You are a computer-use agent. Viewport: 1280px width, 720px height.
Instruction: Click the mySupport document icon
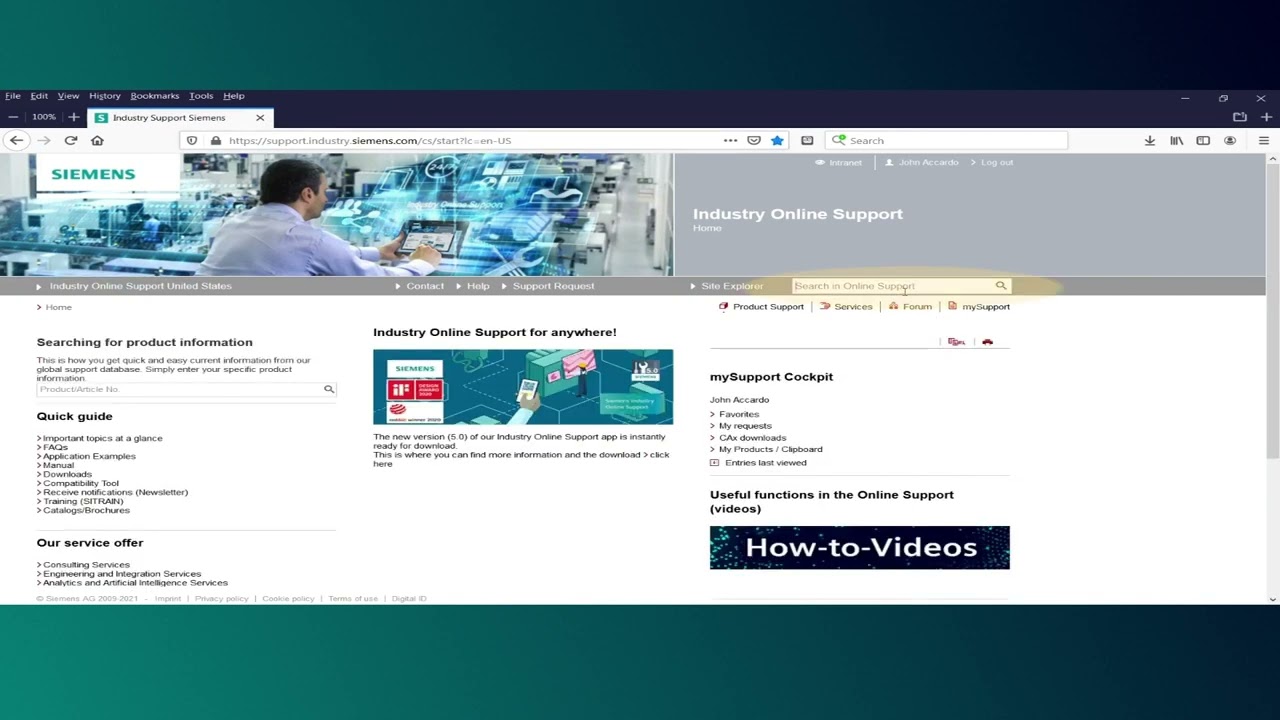[x=953, y=307]
